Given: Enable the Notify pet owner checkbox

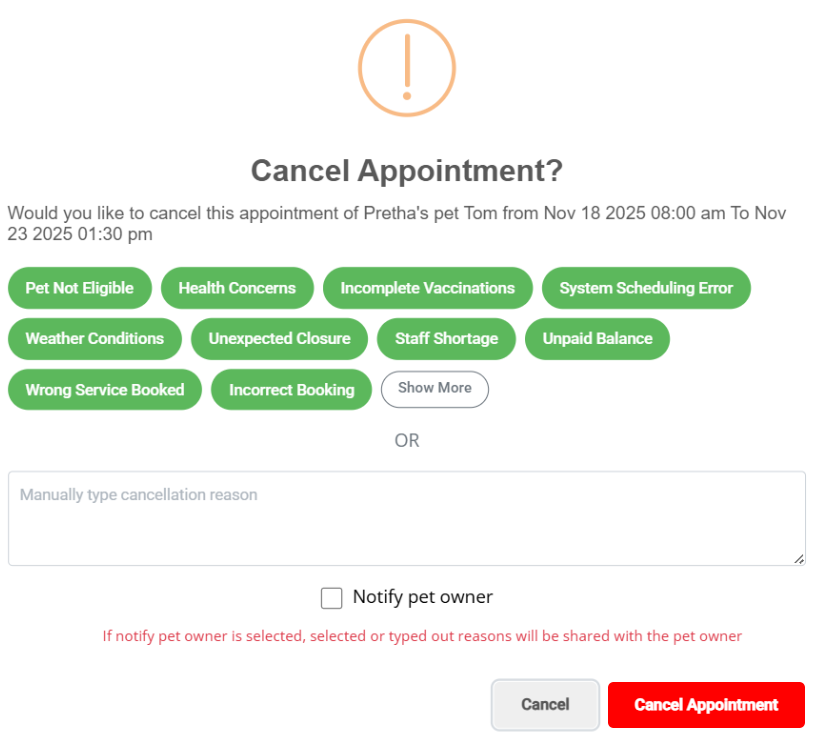Looking at the screenshot, I should (x=331, y=598).
